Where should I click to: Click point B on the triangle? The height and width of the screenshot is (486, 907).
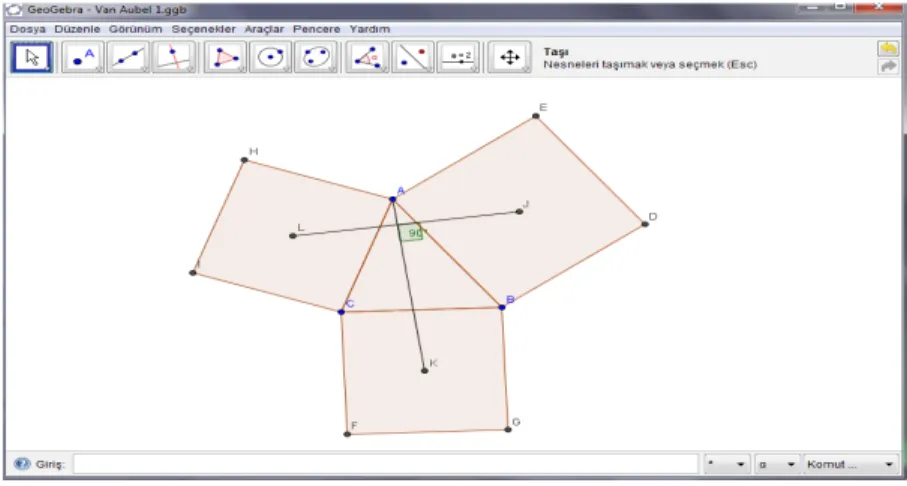502,307
